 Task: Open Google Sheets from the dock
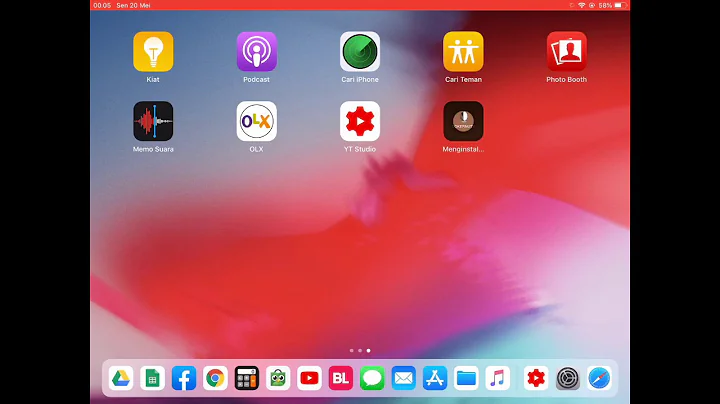pyautogui.click(x=152, y=378)
